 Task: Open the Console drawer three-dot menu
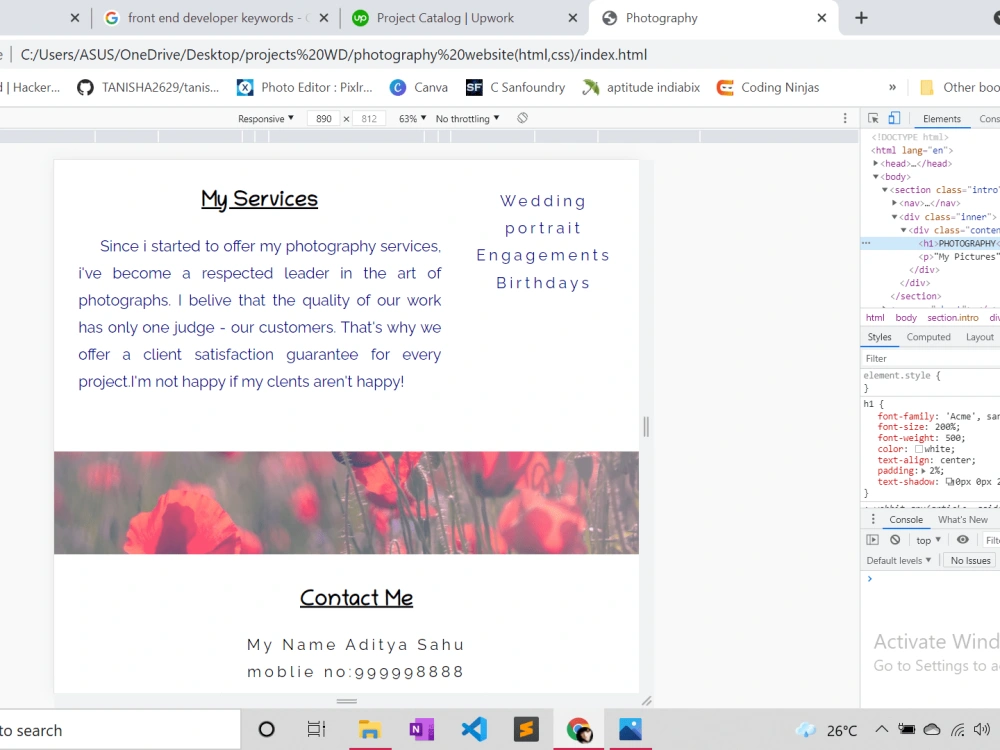pyautogui.click(x=873, y=519)
